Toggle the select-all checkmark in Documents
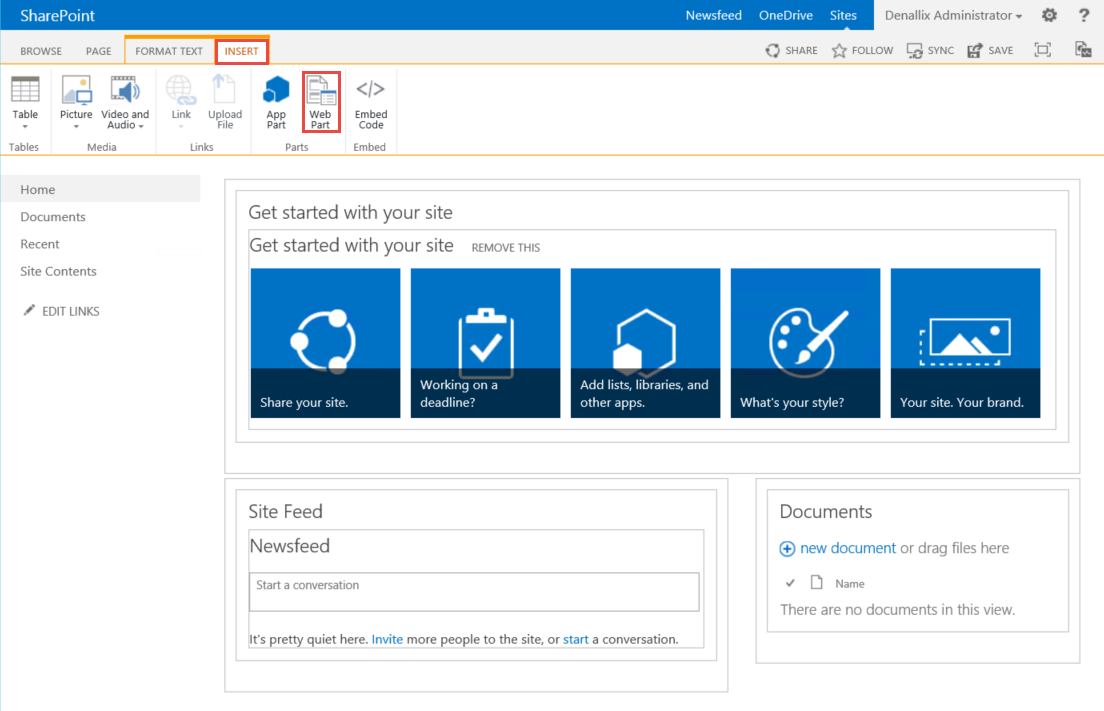The width and height of the screenshot is (1104, 711). (x=790, y=583)
